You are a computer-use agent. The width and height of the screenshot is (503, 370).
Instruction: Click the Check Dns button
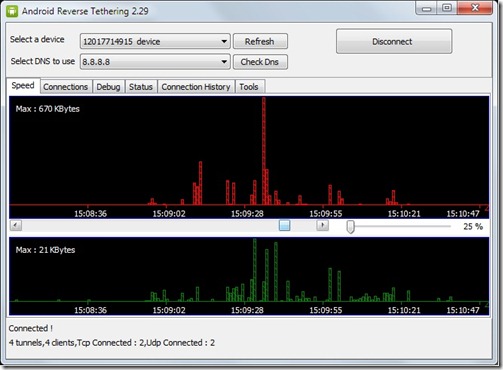point(260,62)
